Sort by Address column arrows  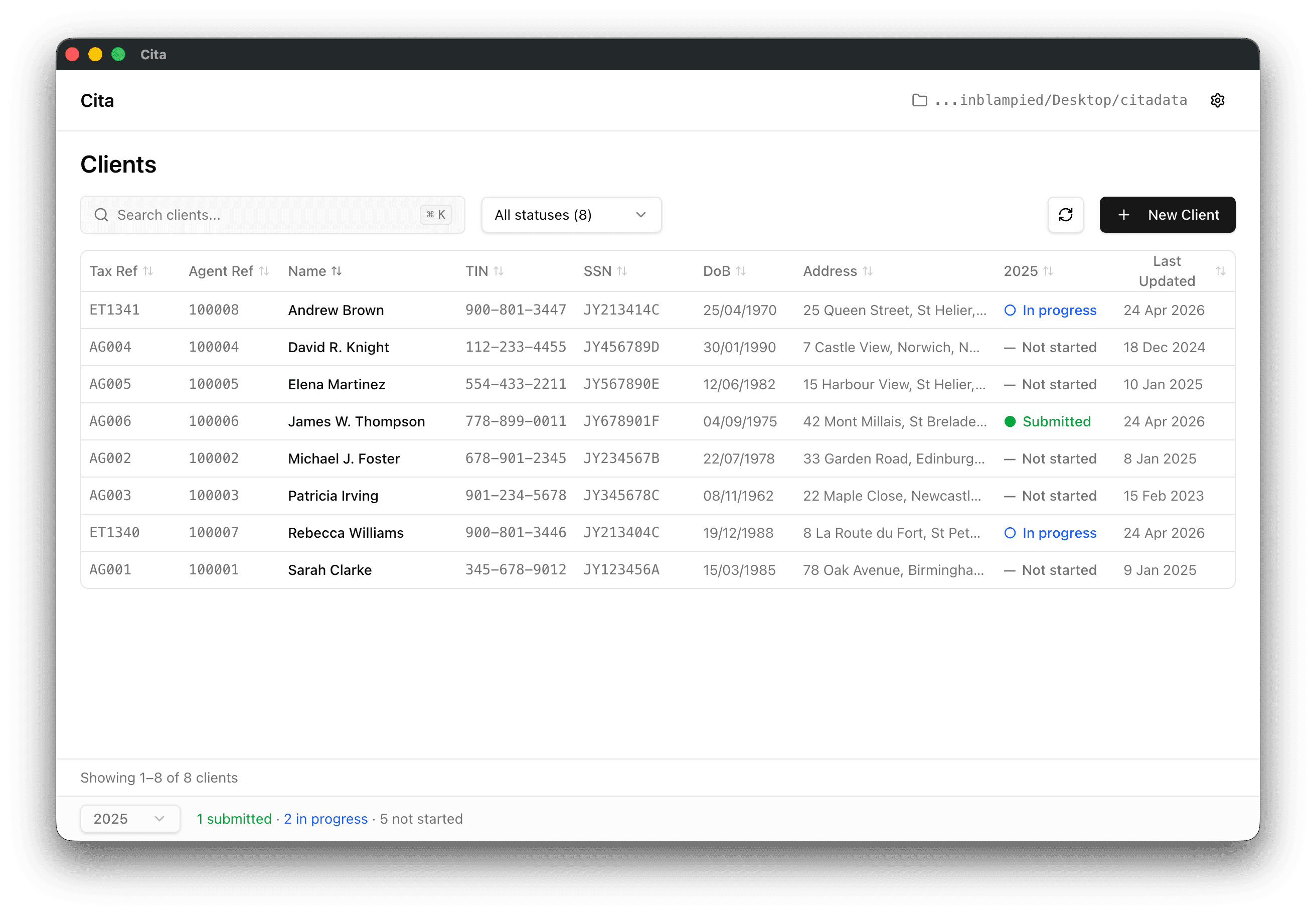[x=868, y=271]
